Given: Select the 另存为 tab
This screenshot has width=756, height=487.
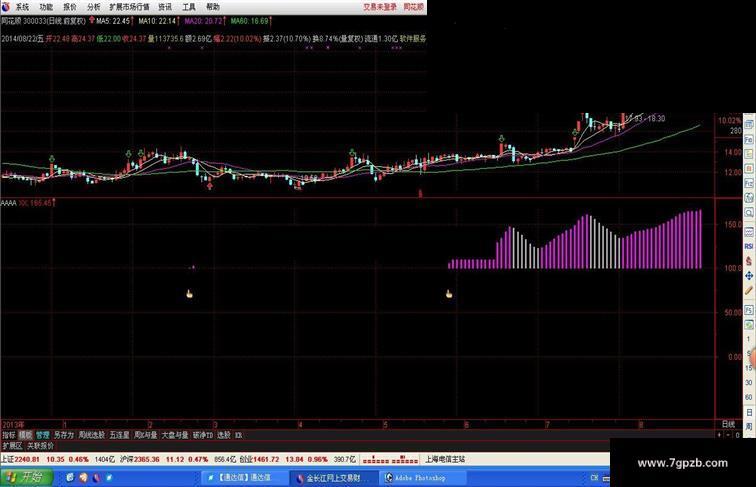Looking at the screenshot, I should (64, 435).
